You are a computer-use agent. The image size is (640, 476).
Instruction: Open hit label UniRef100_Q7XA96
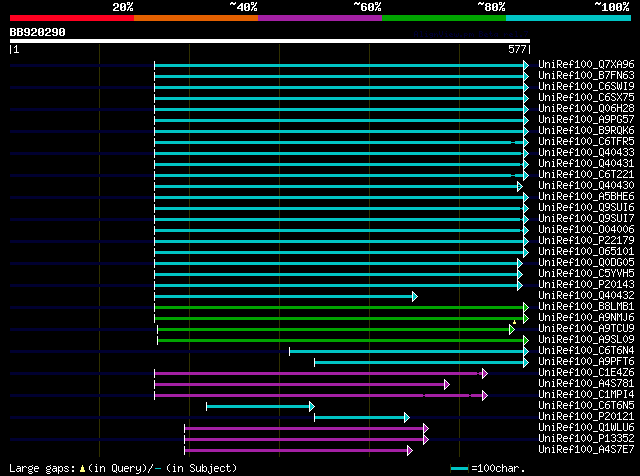pos(586,65)
